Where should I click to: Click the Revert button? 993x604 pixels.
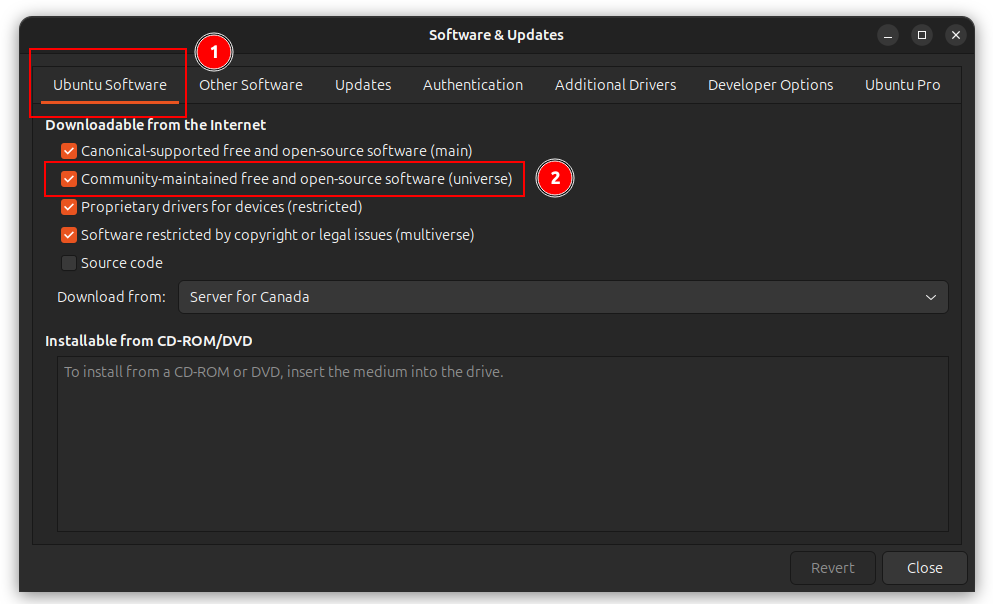pyautogui.click(x=832, y=568)
